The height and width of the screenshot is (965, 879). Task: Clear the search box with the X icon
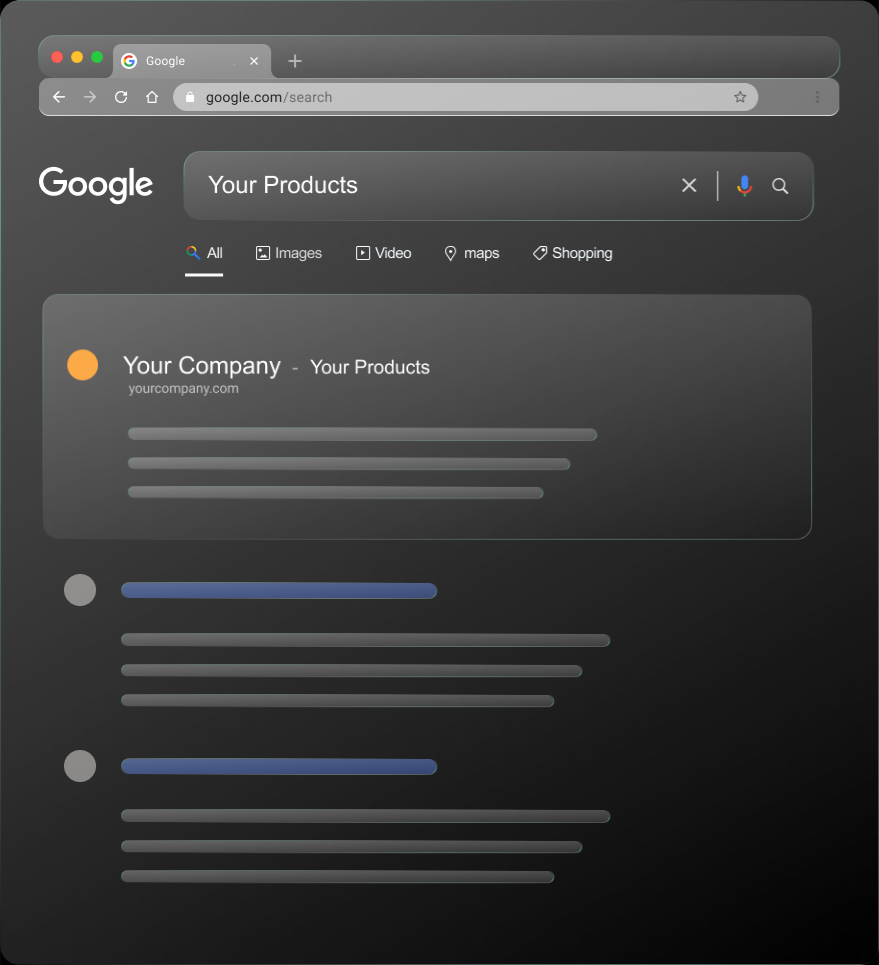[689, 185]
